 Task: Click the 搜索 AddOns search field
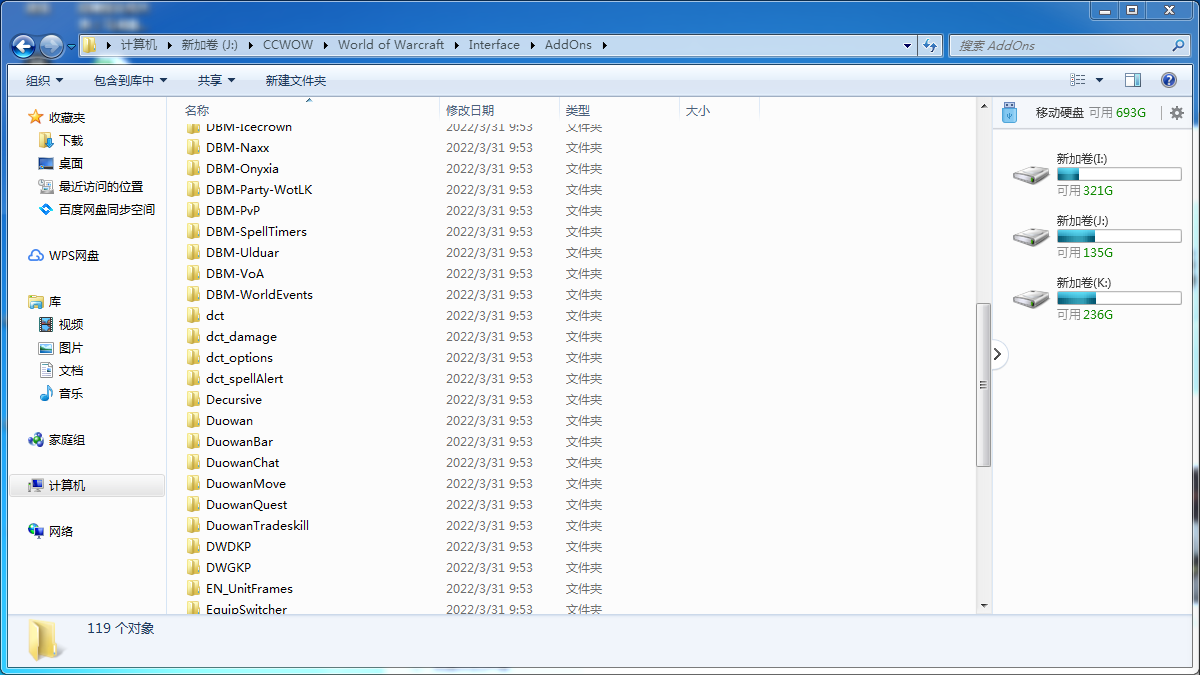[x=1060, y=45]
